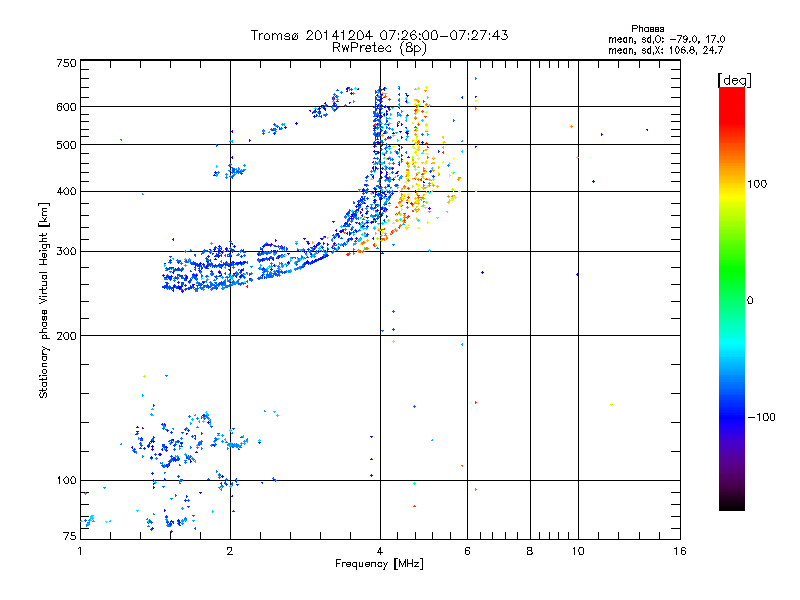Click the x-axis tick label '1'
Screen dimensions: 800x600
pos(80,551)
